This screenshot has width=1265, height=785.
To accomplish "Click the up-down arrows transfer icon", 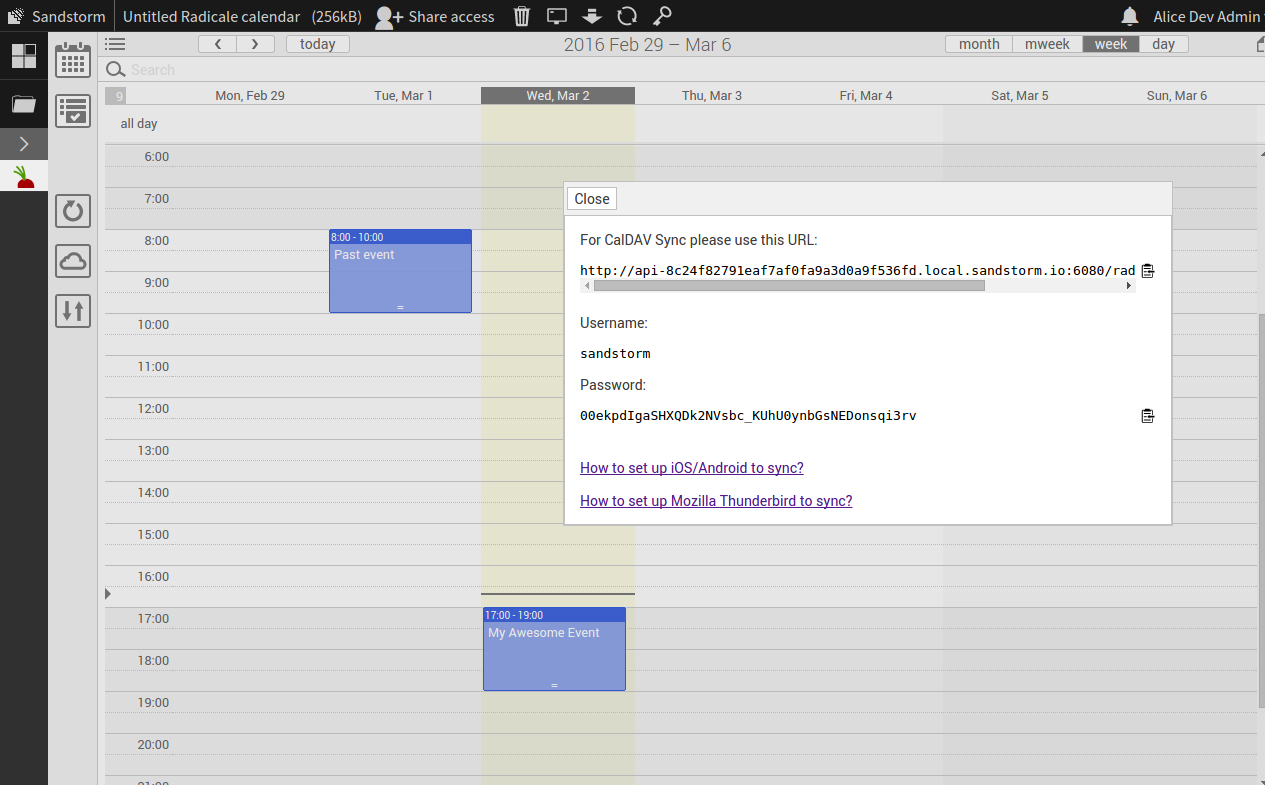I will coord(73,311).
